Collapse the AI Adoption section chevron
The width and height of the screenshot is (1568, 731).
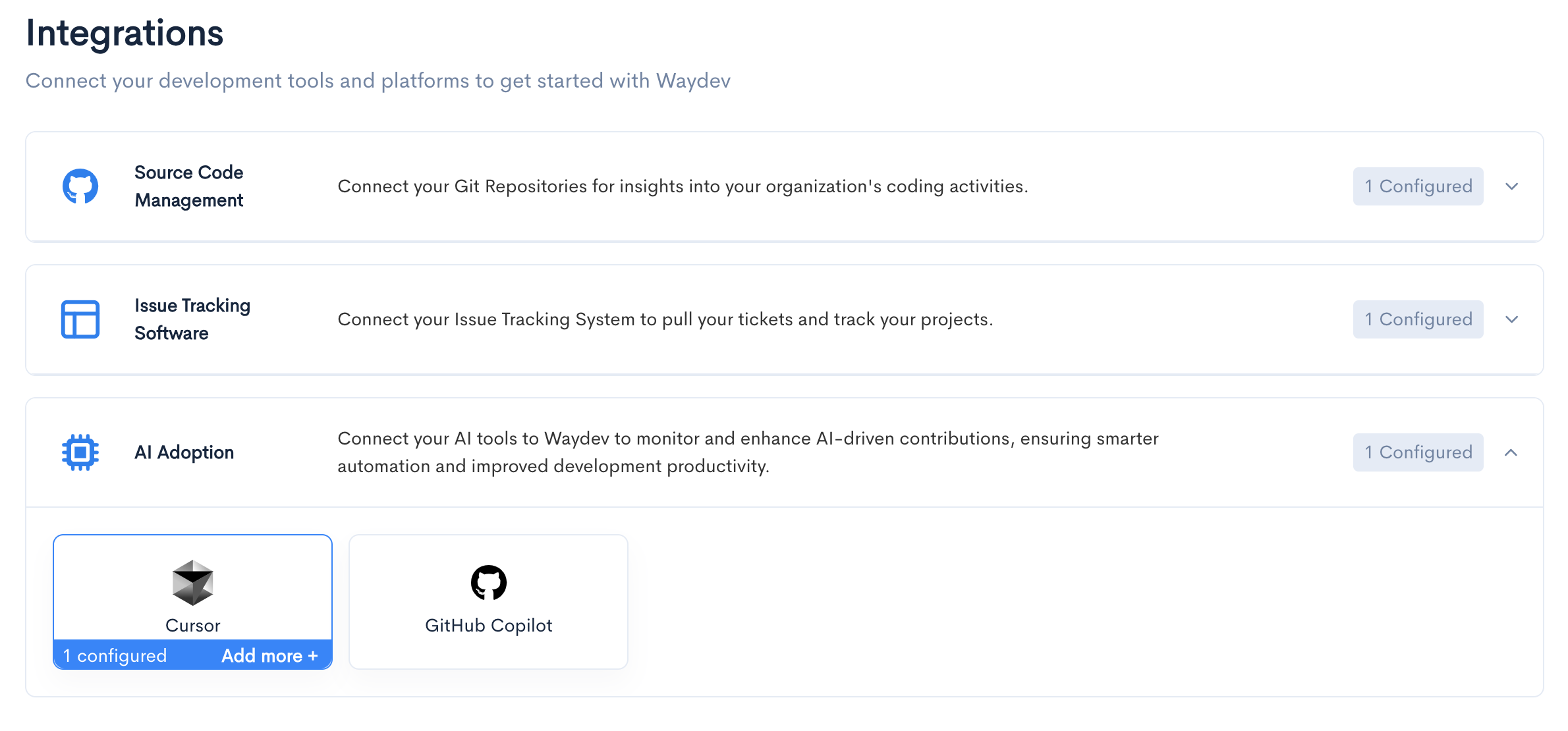[1511, 452]
